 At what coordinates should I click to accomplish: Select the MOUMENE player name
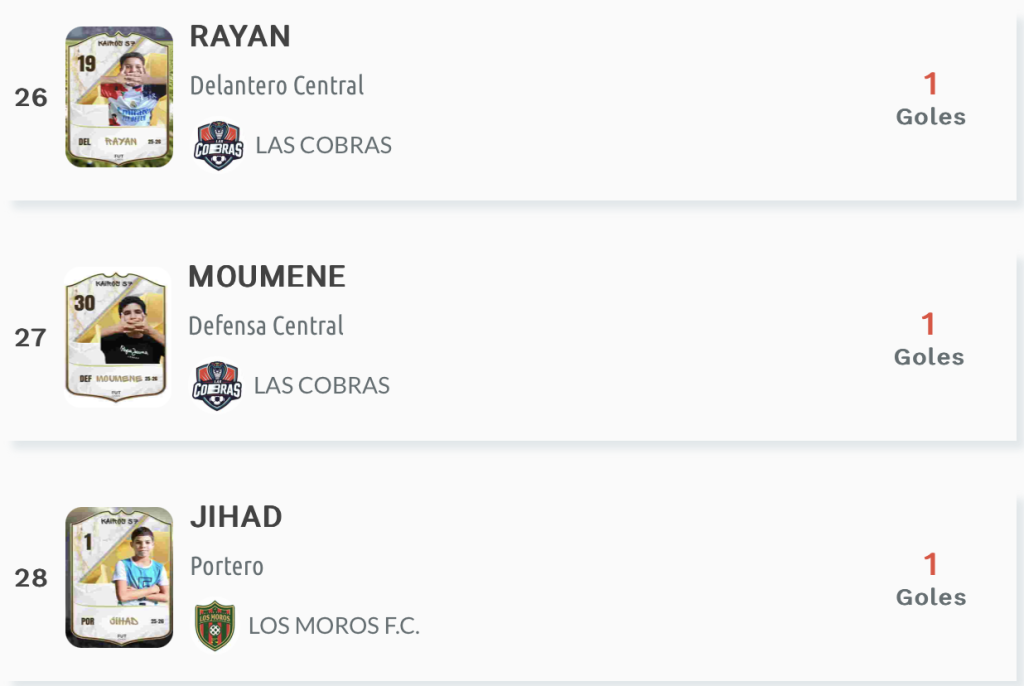coord(267,276)
